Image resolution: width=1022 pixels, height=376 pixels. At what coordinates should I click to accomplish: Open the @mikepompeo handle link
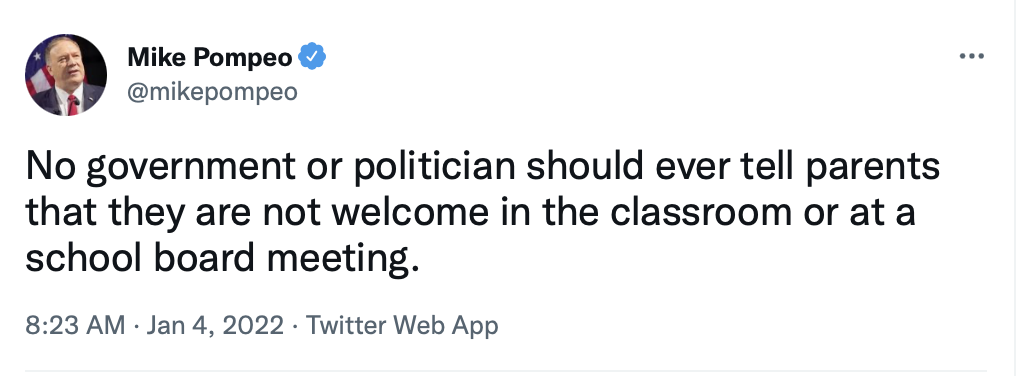[x=212, y=93]
